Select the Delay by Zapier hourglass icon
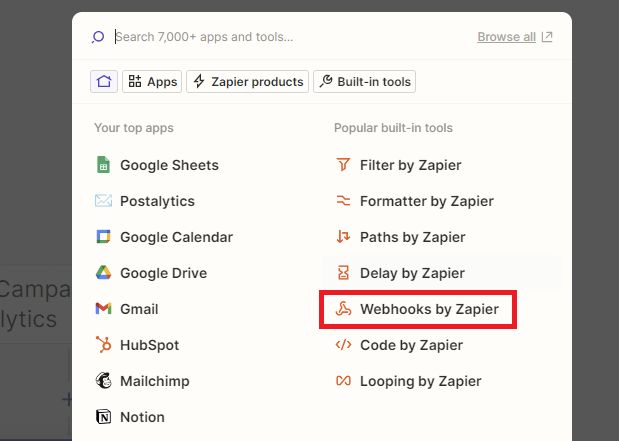 pos(343,272)
